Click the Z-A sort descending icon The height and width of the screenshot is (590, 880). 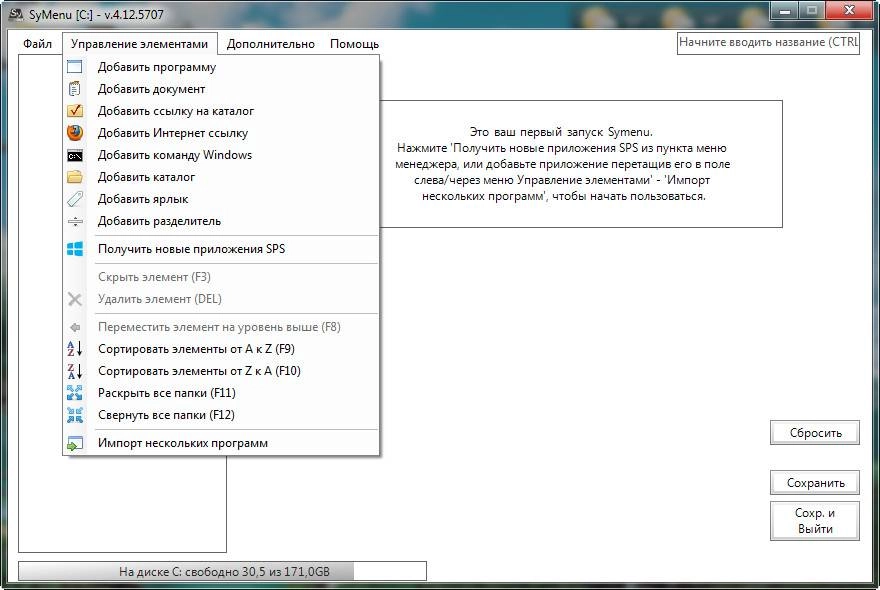click(x=75, y=371)
